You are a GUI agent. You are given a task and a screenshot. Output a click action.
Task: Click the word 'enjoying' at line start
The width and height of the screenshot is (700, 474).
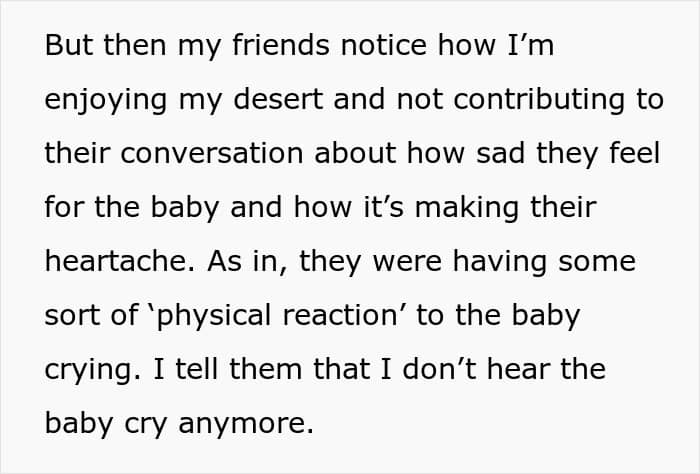point(106,100)
